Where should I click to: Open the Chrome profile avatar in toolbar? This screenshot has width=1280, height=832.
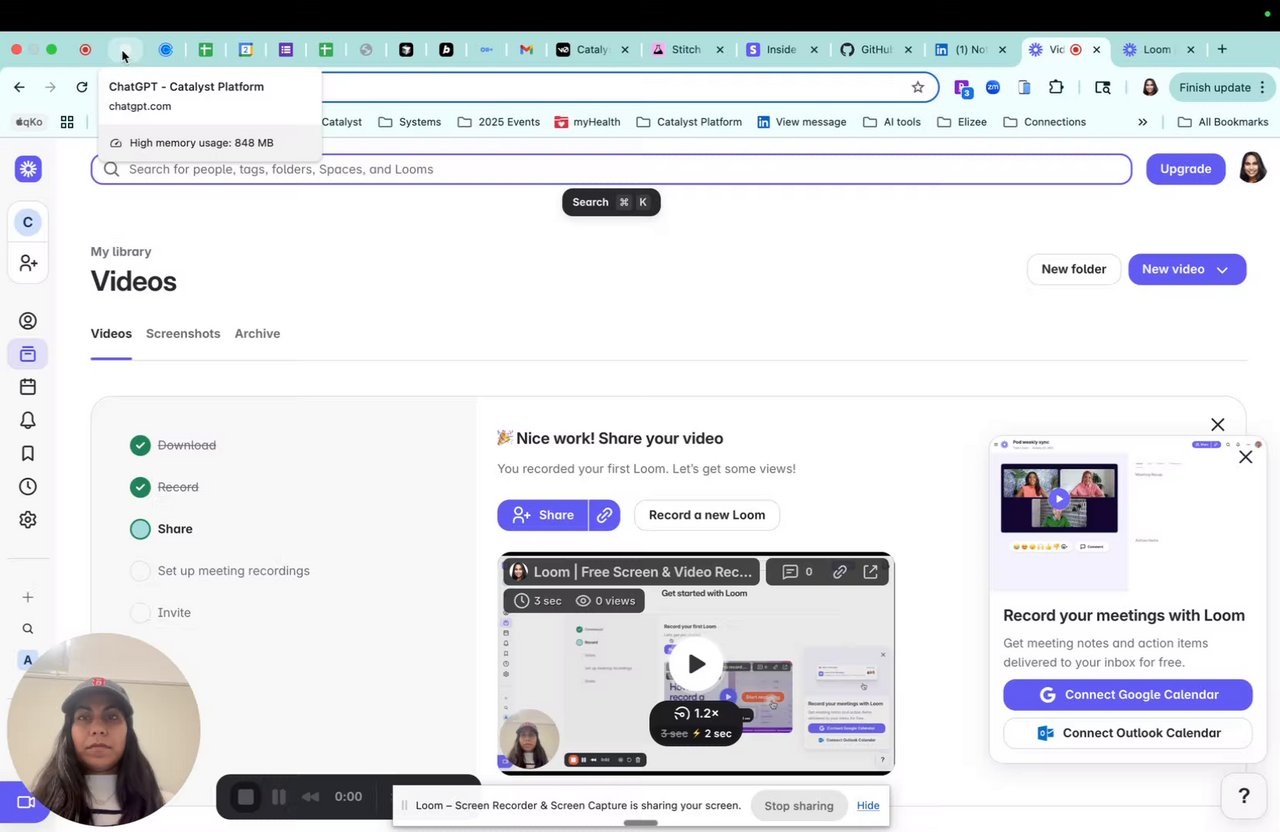1150,87
